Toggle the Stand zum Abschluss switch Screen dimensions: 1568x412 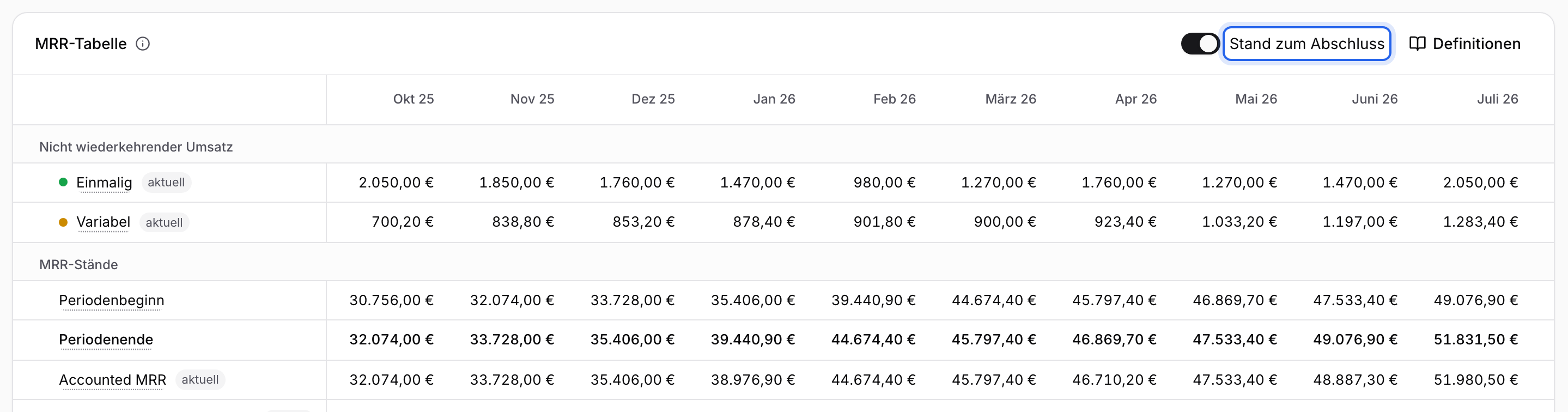pos(1200,44)
